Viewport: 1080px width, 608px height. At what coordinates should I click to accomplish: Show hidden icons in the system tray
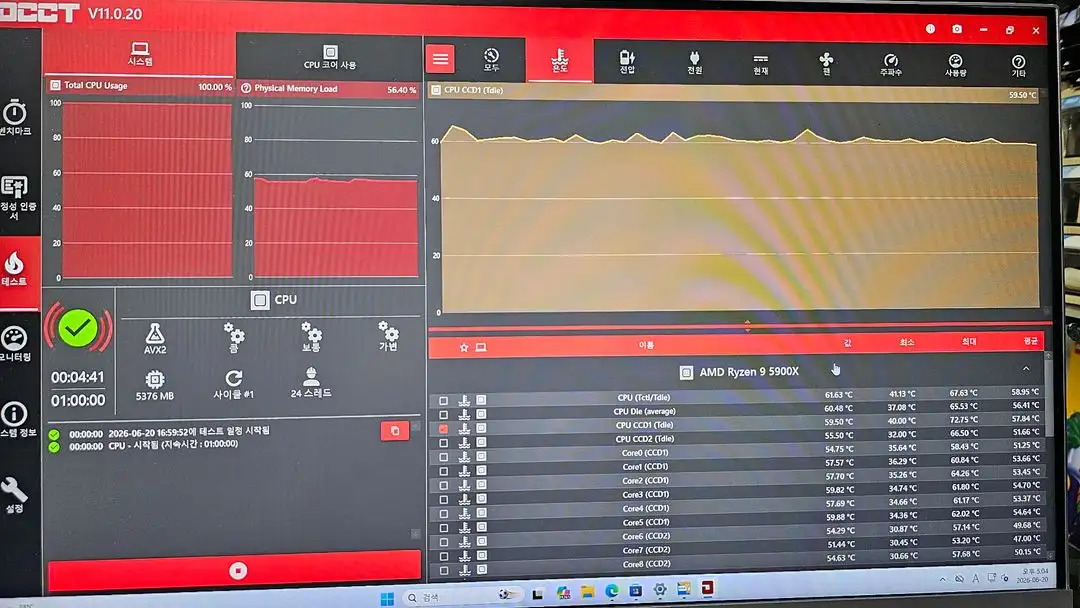point(942,579)
